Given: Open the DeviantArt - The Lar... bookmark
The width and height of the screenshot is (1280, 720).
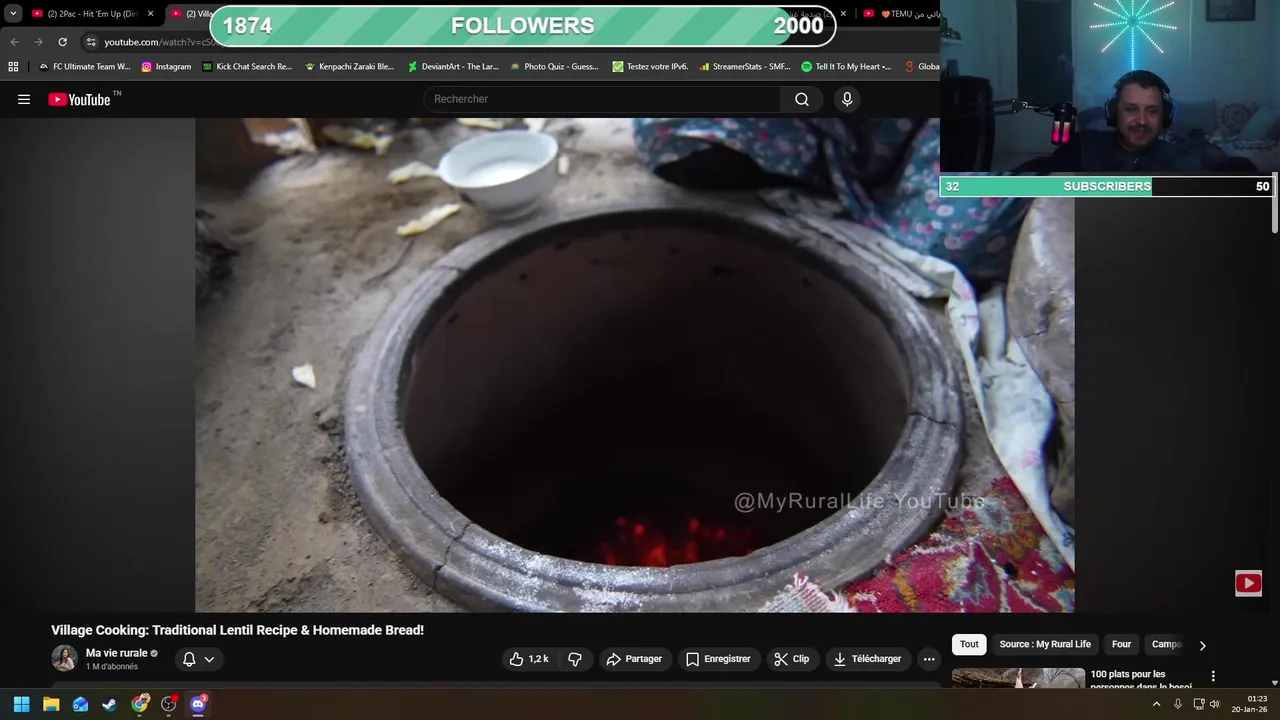Looking at the screenshot, I should (453, 67).
